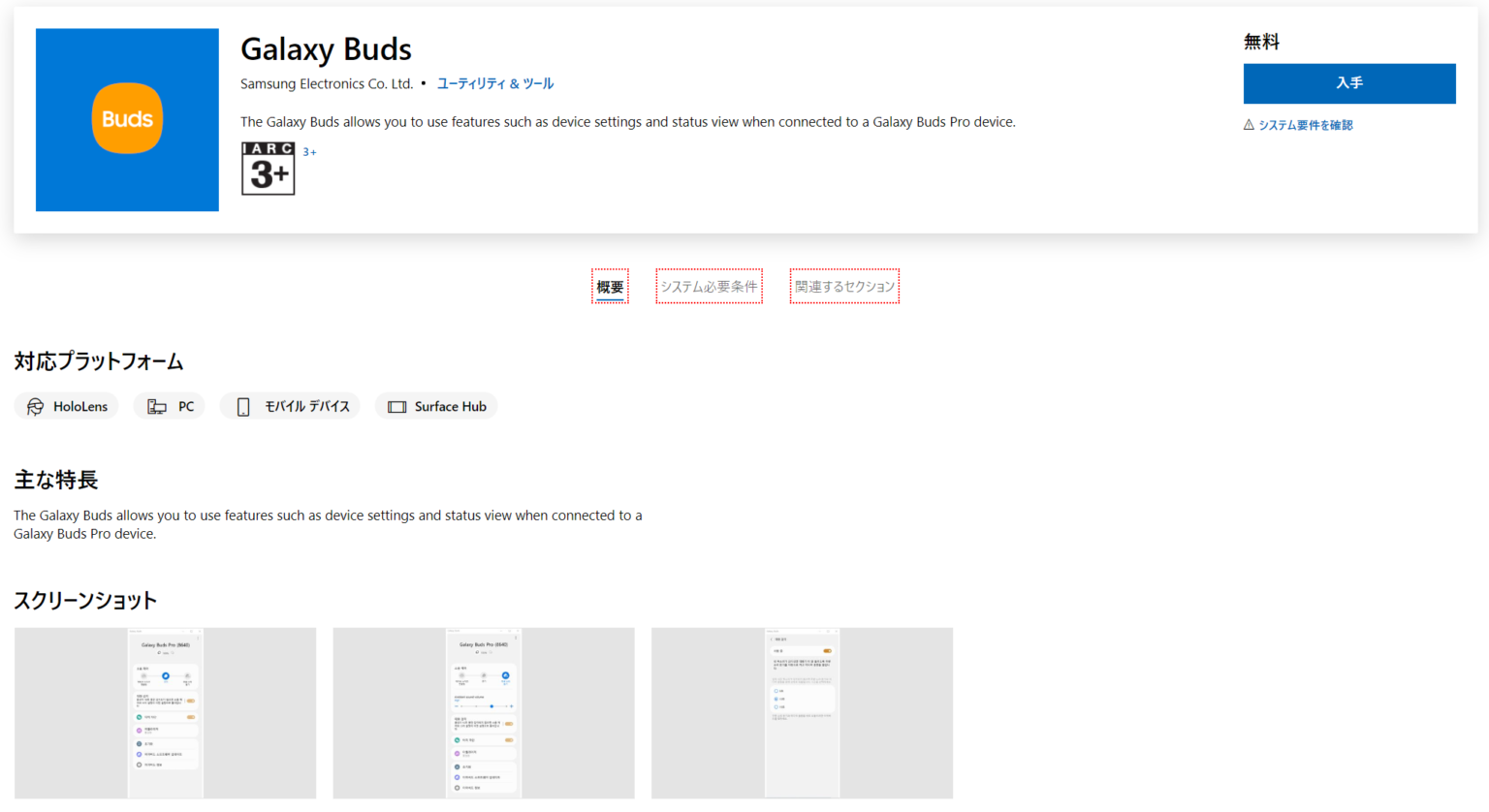Select the Surface Hub platform label

click(x=451, y=407)
